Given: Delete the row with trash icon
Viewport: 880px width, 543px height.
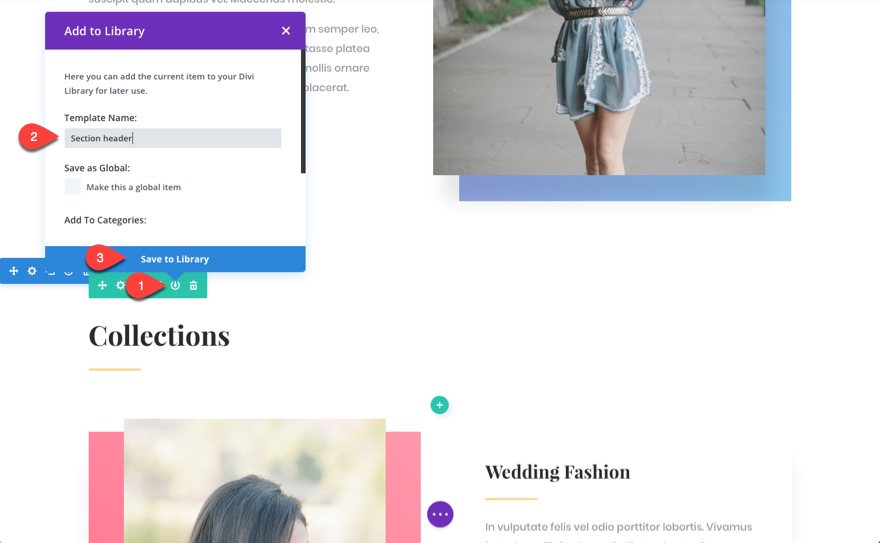Looking at the screenshot, I should pyautogui.click(x=194, y=286).
